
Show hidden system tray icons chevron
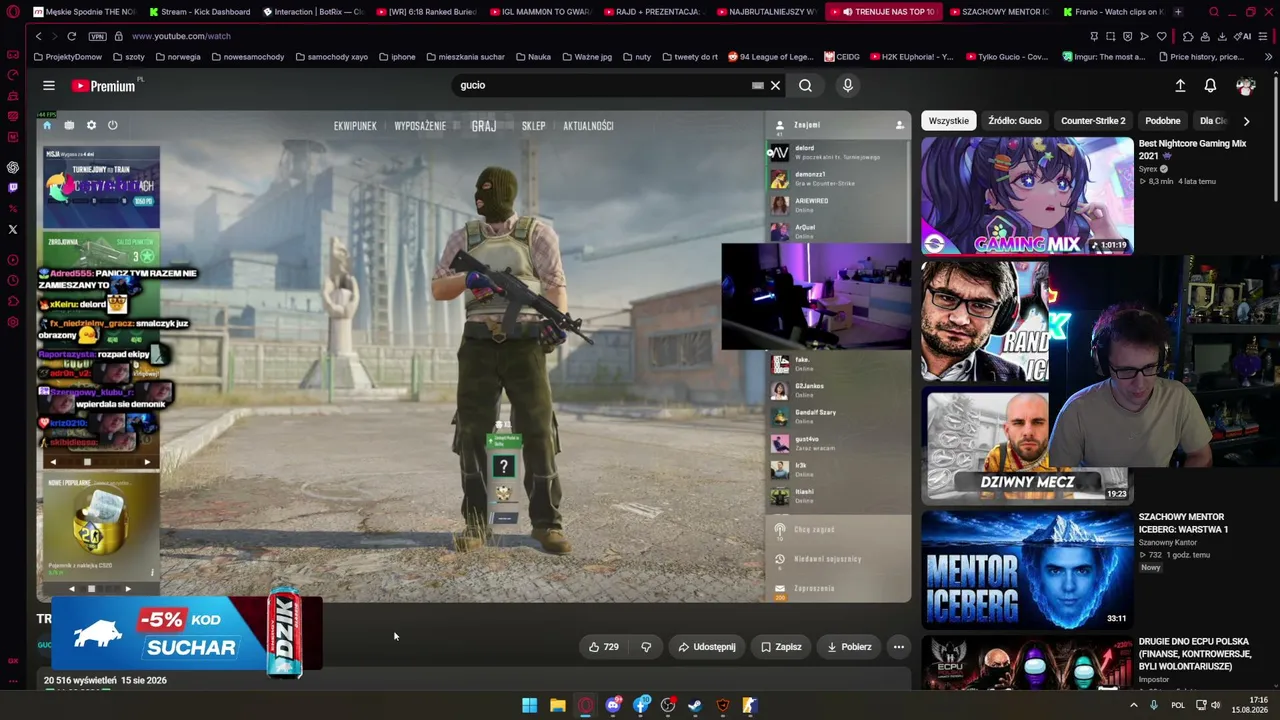tap(1133, 705)
